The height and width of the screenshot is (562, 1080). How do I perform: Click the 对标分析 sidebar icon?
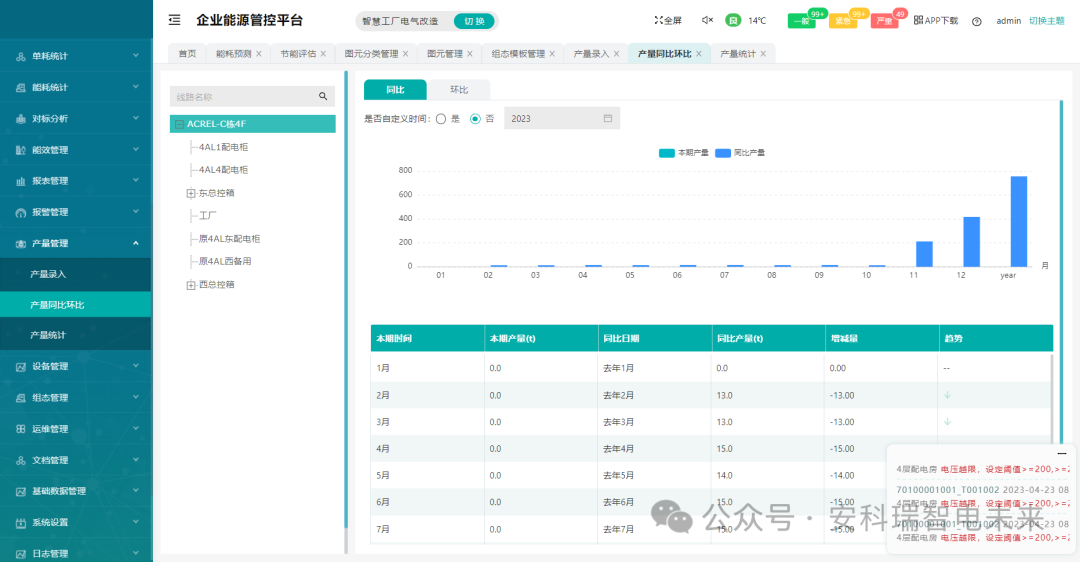coord(21,118)
